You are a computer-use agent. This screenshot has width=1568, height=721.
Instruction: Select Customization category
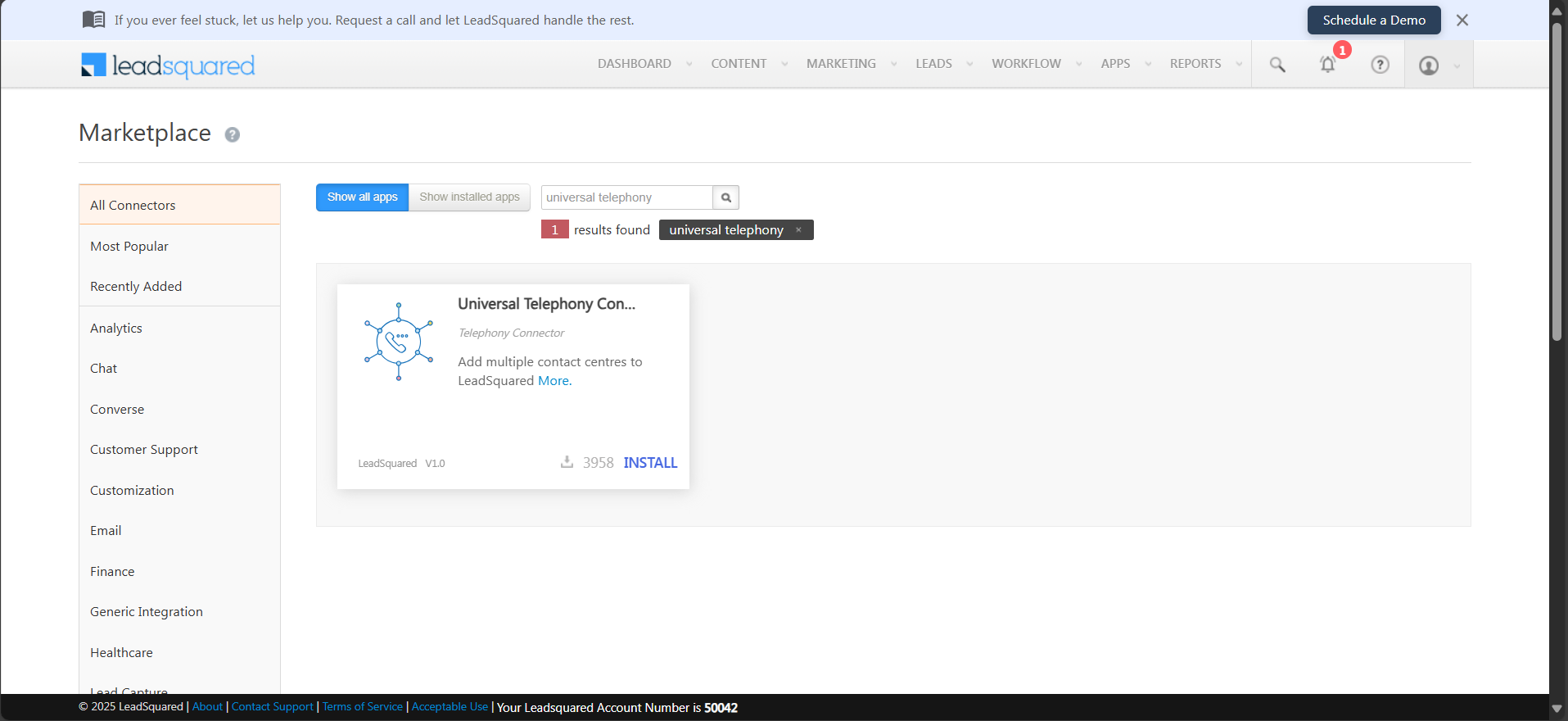[x=179, y=491]
